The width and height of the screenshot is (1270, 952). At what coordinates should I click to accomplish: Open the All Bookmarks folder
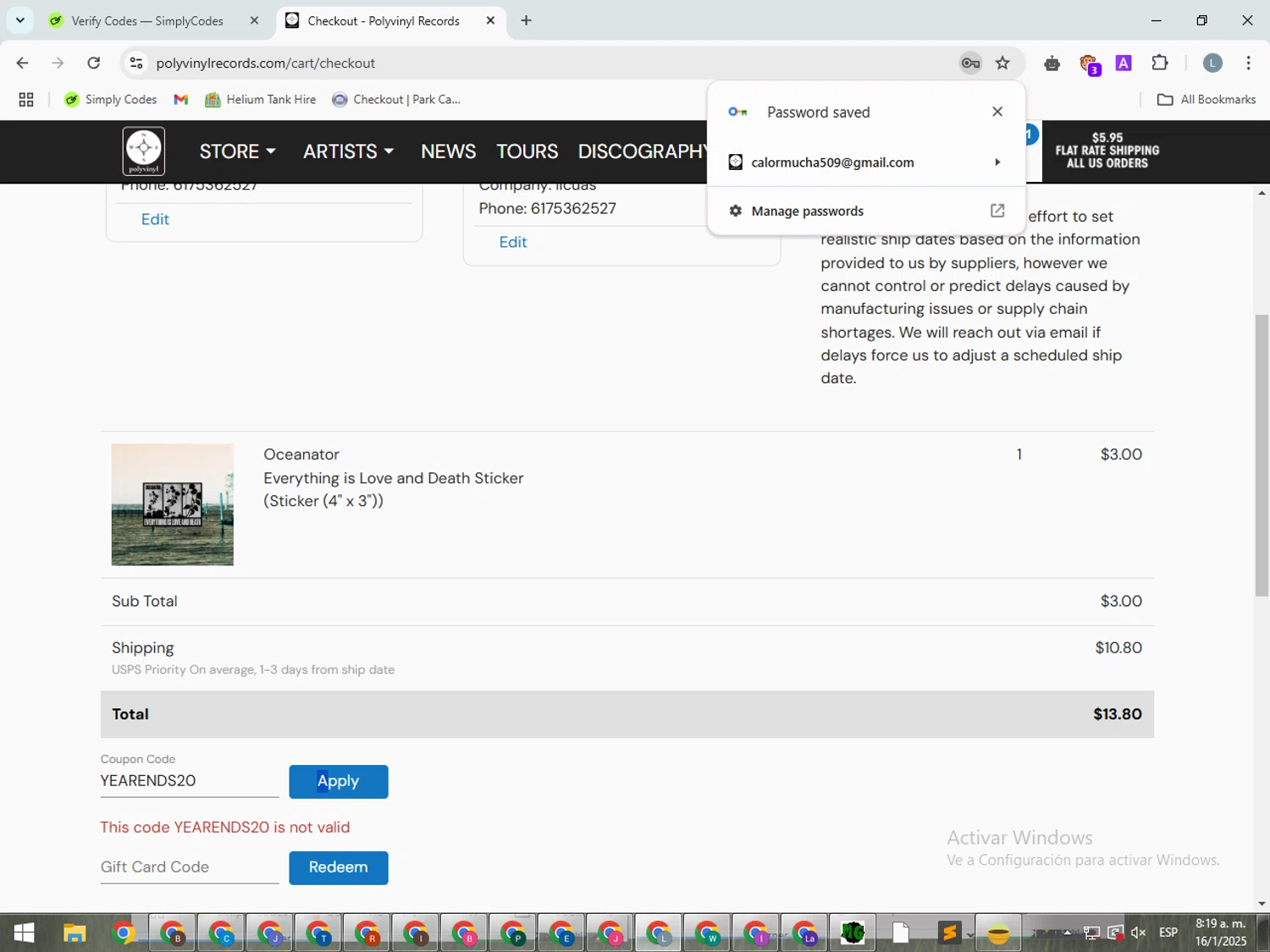(1206, 100)
